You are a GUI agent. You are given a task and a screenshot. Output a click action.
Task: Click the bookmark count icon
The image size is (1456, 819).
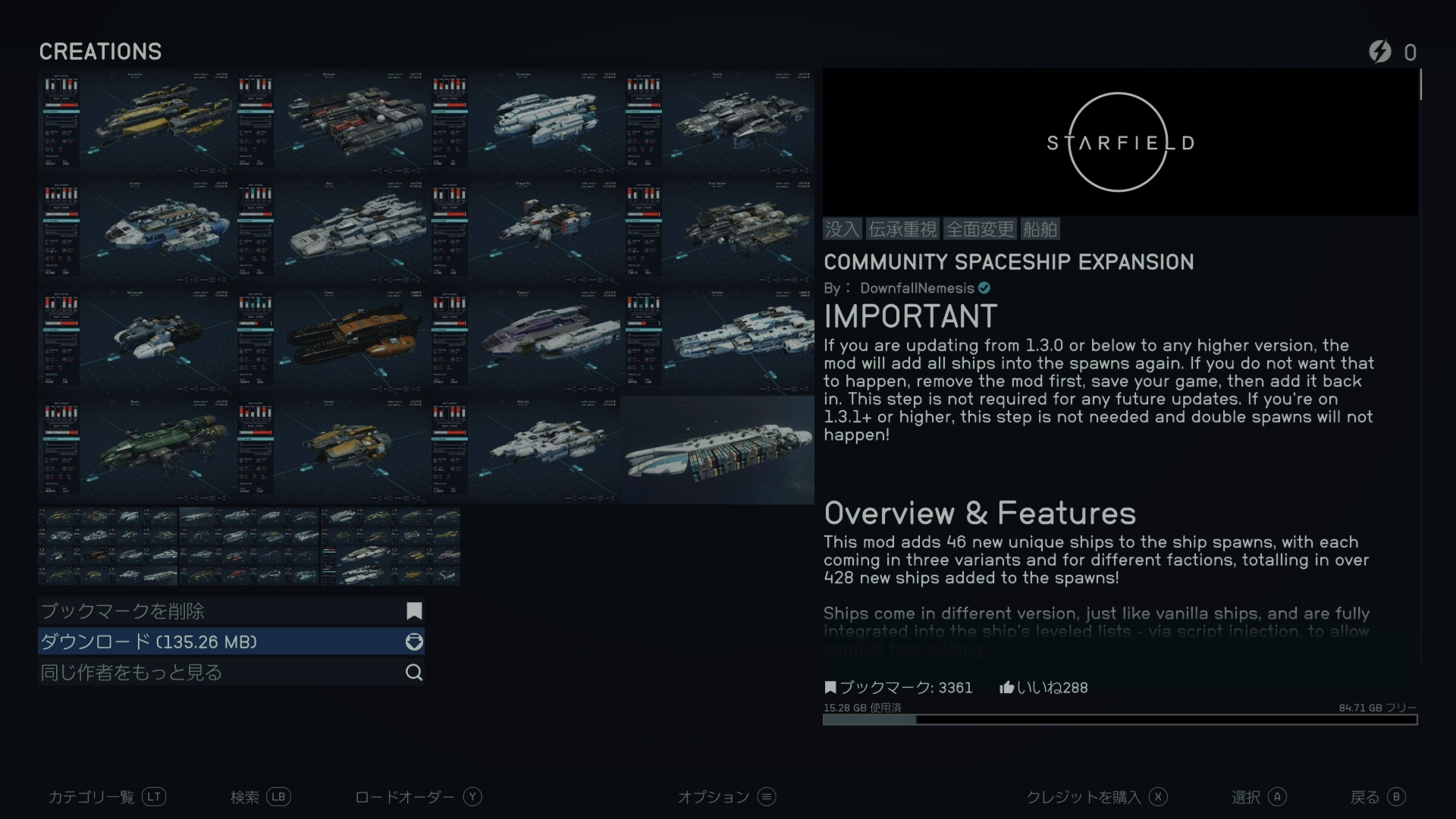click(830, 688)
